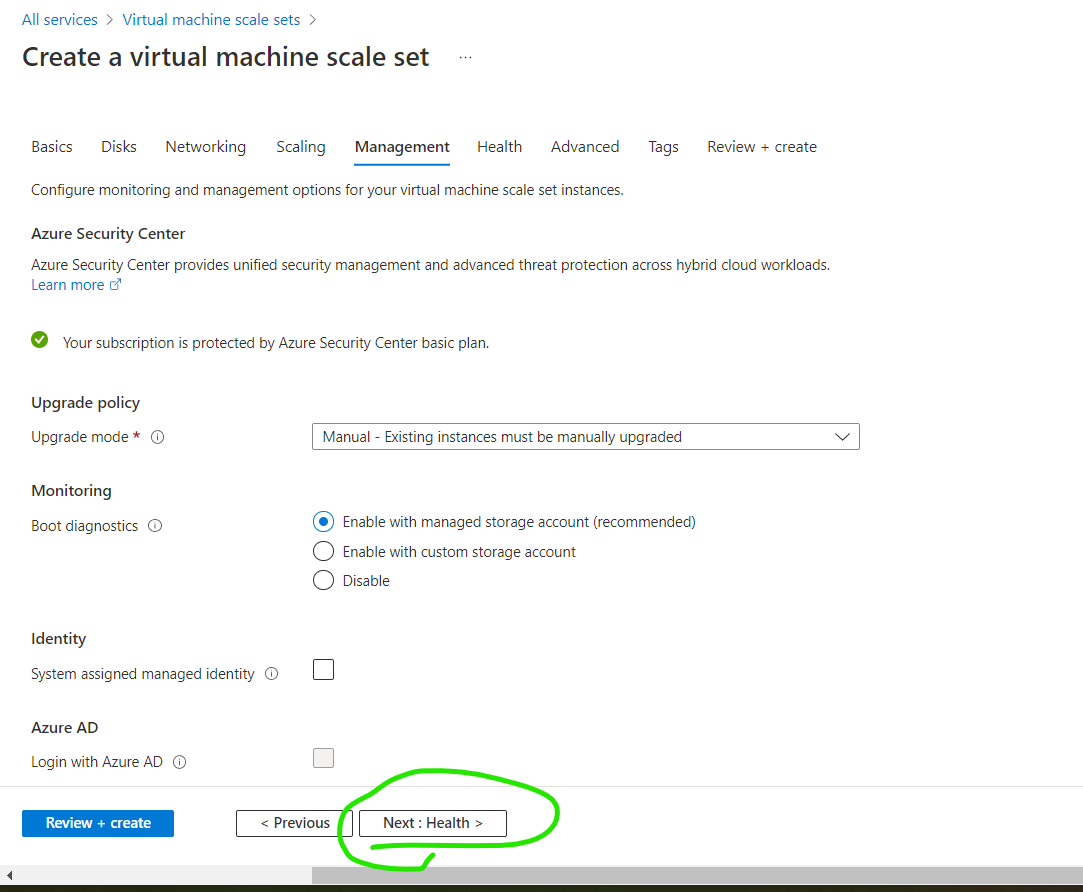
Task: Open the Management tab
Action: coord(402,147)
